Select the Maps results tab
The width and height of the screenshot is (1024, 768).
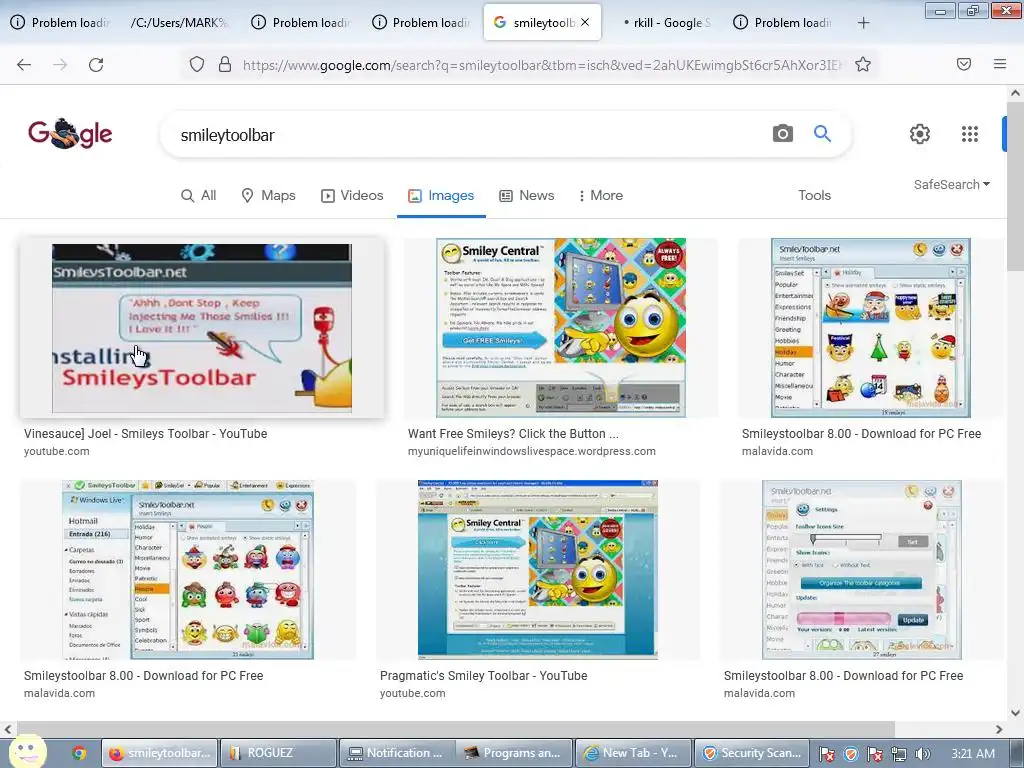click(x=268, y=195)
